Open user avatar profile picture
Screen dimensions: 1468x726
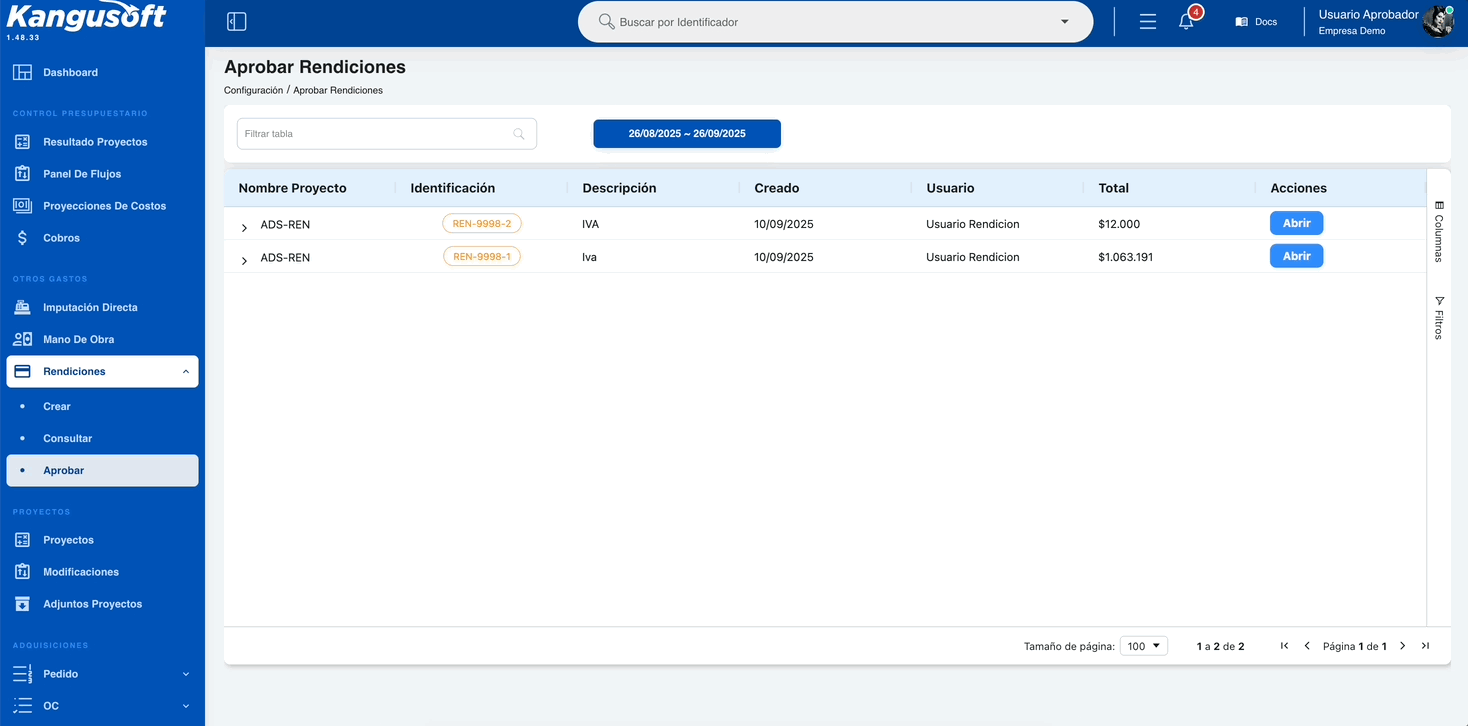(1438, 22)
